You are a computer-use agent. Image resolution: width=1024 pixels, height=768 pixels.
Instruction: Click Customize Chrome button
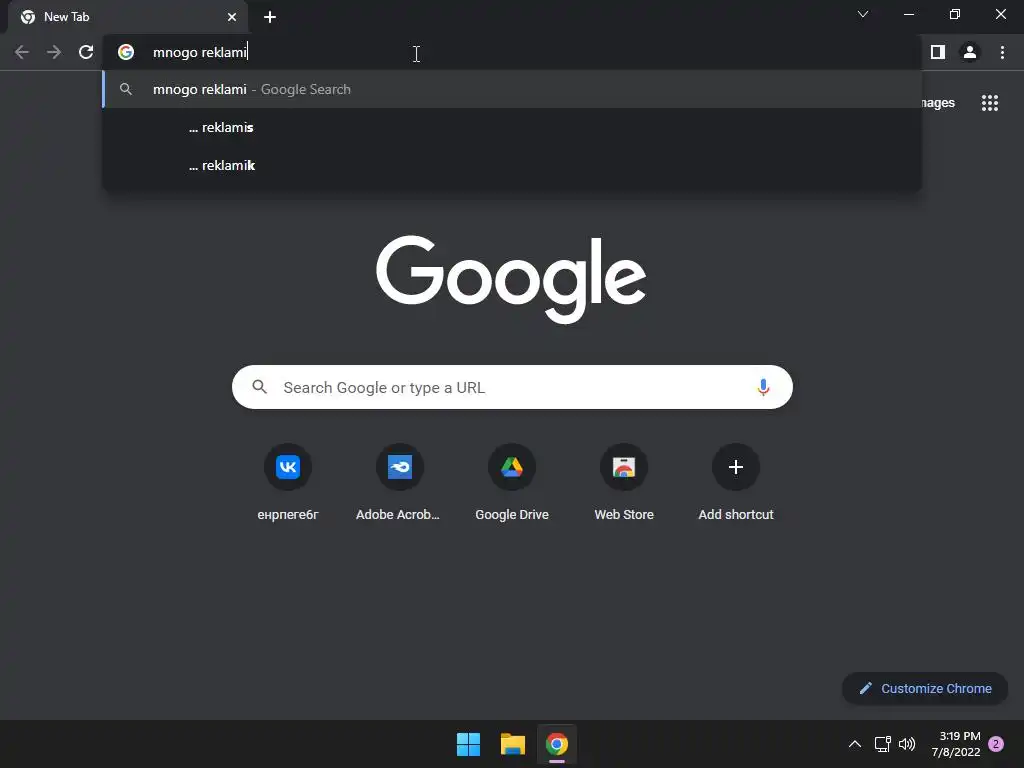coord(925,688)
